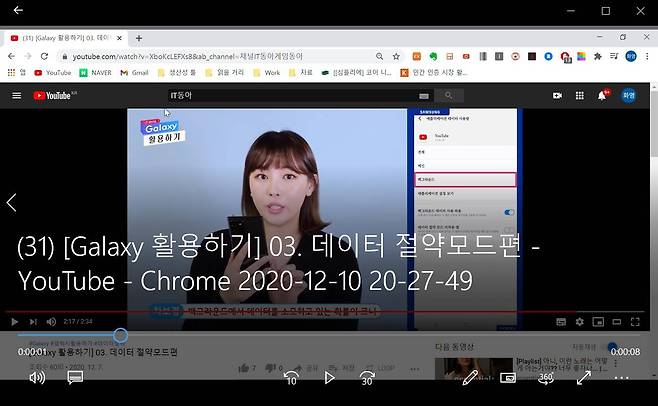Open a new tab with the plus button
Viewport: 658px width, 406px height.
click(139, 38)
